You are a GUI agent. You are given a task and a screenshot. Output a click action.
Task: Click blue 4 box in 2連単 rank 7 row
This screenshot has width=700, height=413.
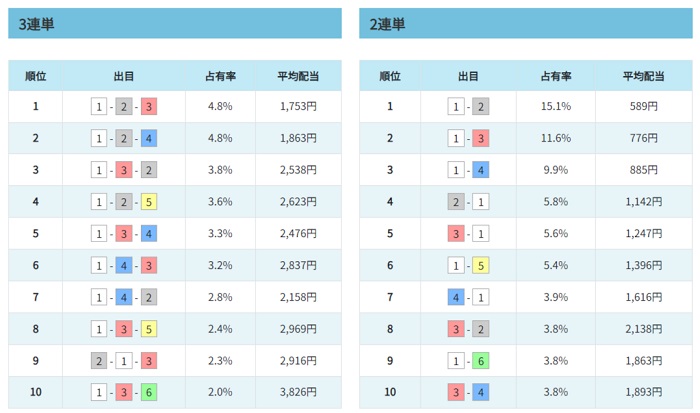click(455, 297)
